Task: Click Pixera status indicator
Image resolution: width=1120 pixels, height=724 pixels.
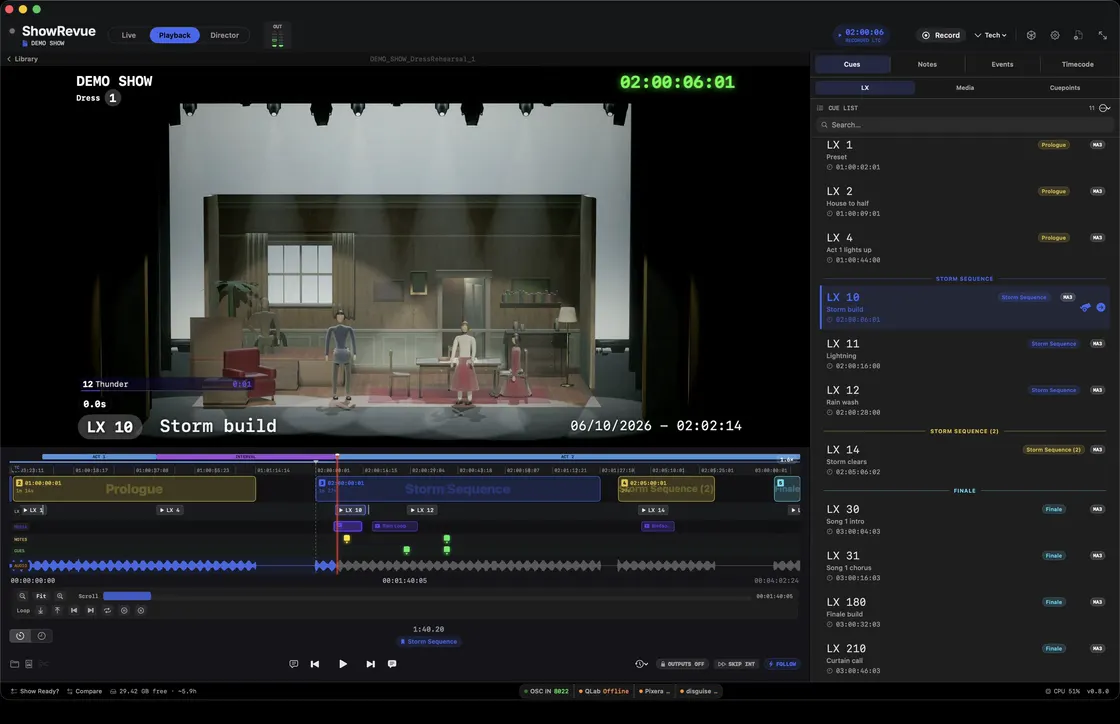Action: (x=654, y=691)
